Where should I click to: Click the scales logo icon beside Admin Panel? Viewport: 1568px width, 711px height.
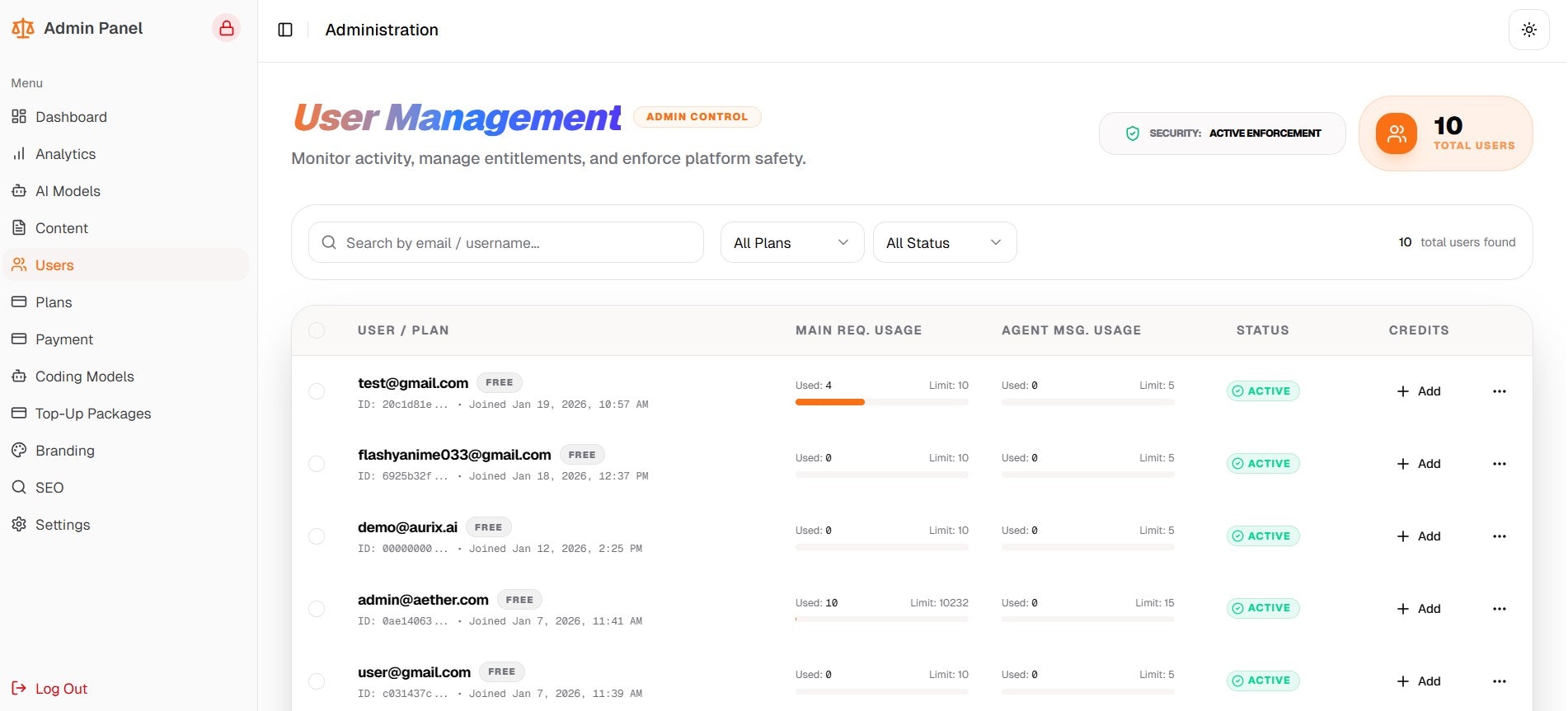[22, 29]
